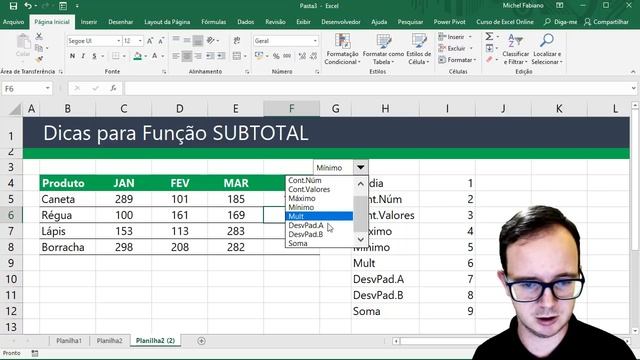
Task: Click the decrease decimal places icon
Action: point(313,56)
